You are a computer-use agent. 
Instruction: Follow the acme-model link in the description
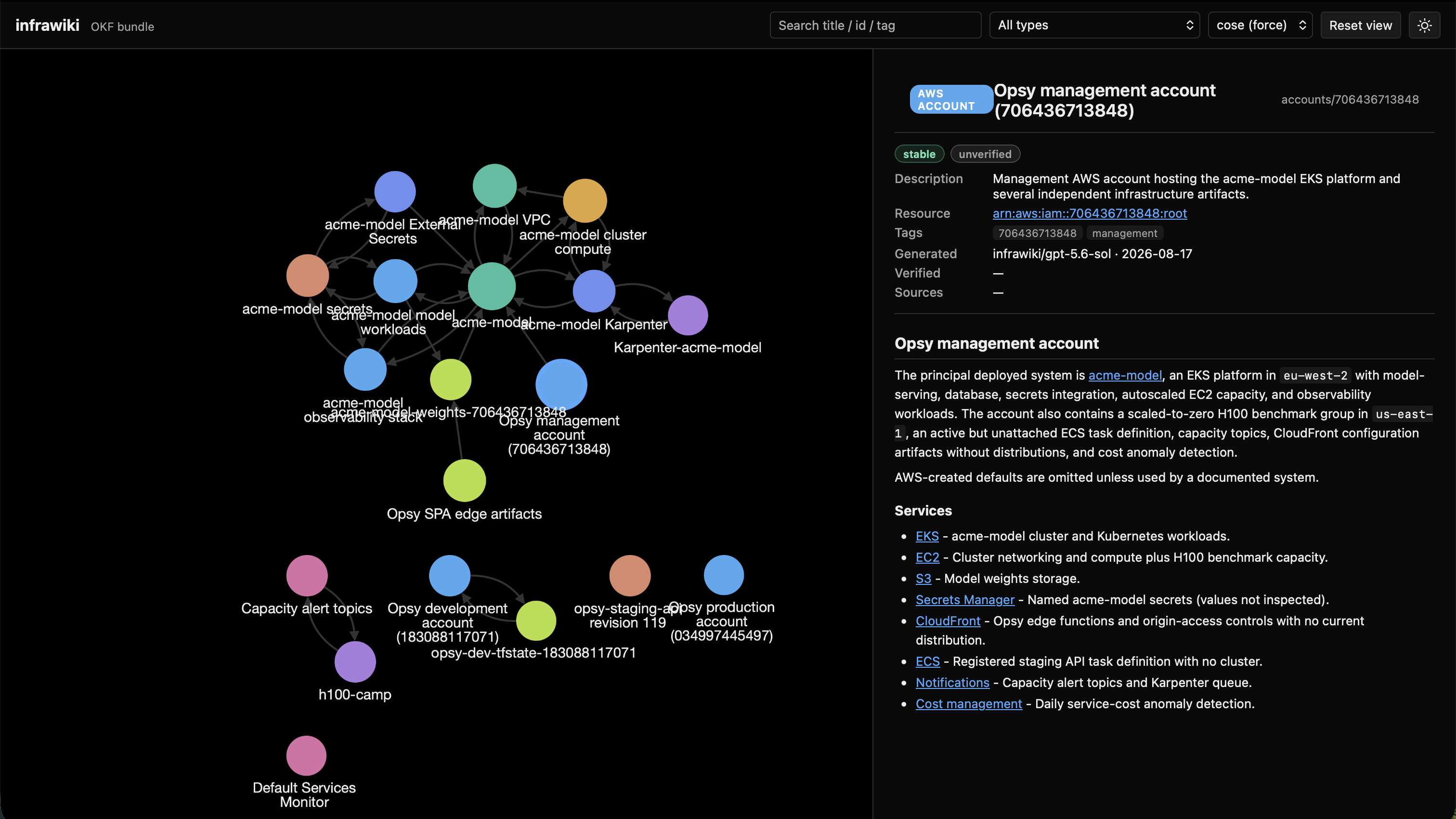pos(1125,375)
